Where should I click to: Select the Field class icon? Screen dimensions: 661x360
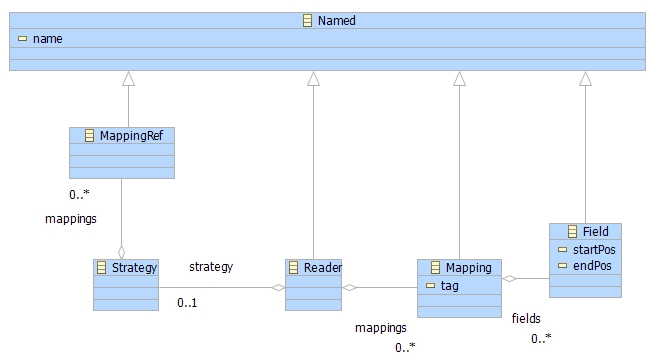[x=572, y=231]
